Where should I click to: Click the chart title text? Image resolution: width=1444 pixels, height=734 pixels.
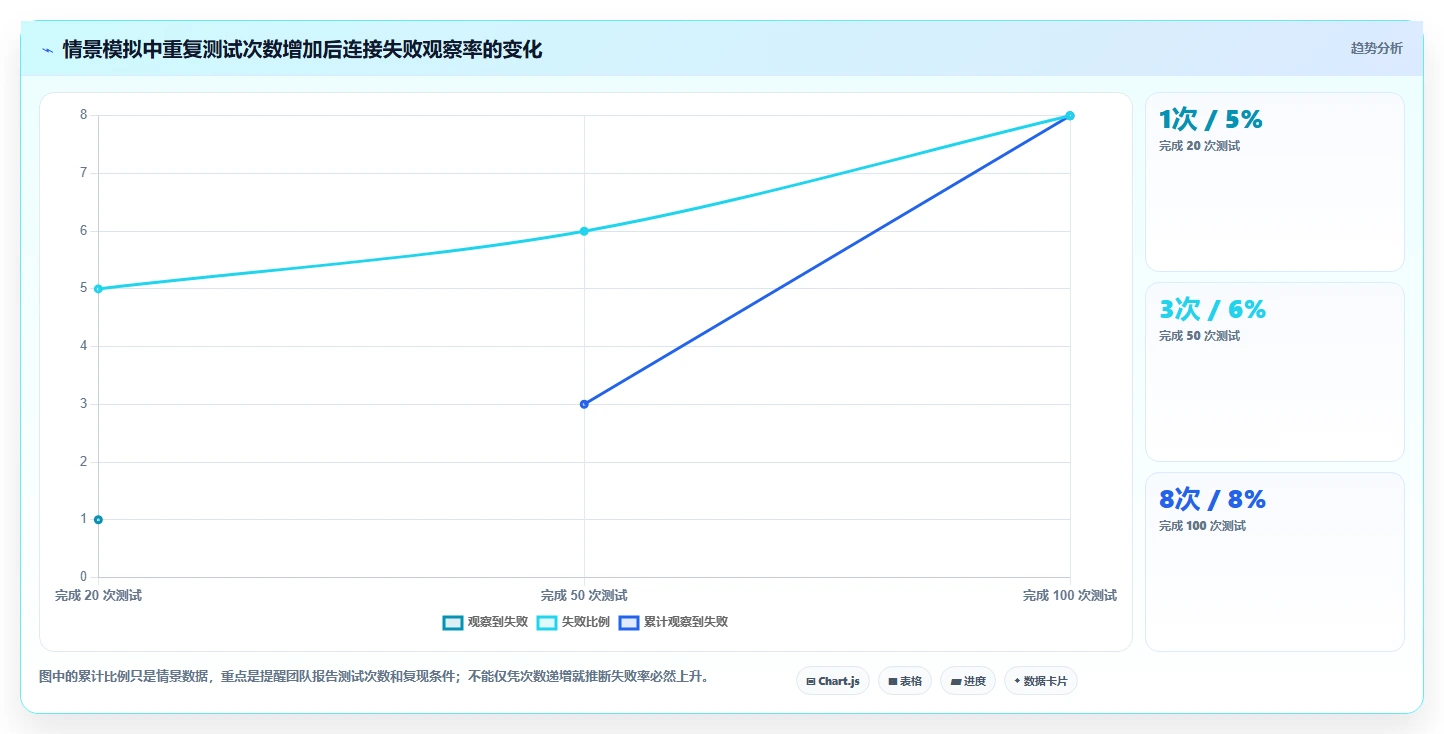(302, 49)
